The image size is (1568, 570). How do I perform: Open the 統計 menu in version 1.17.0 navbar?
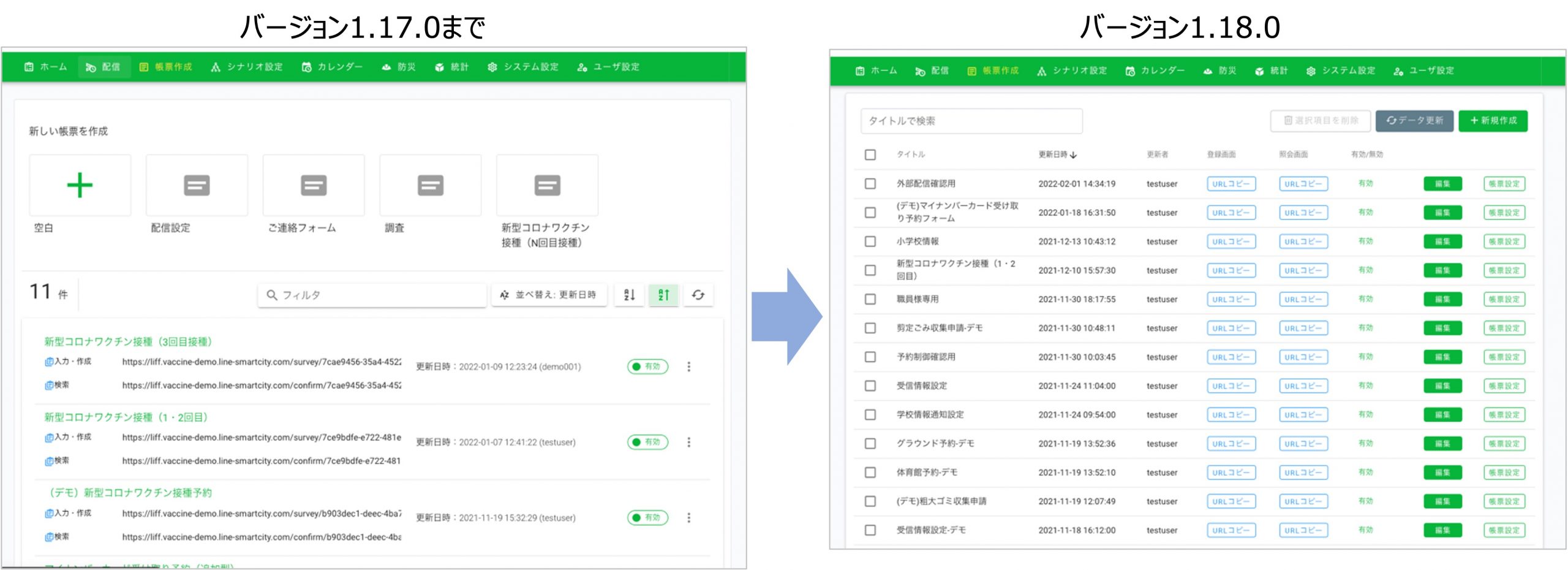click(452, 67)
